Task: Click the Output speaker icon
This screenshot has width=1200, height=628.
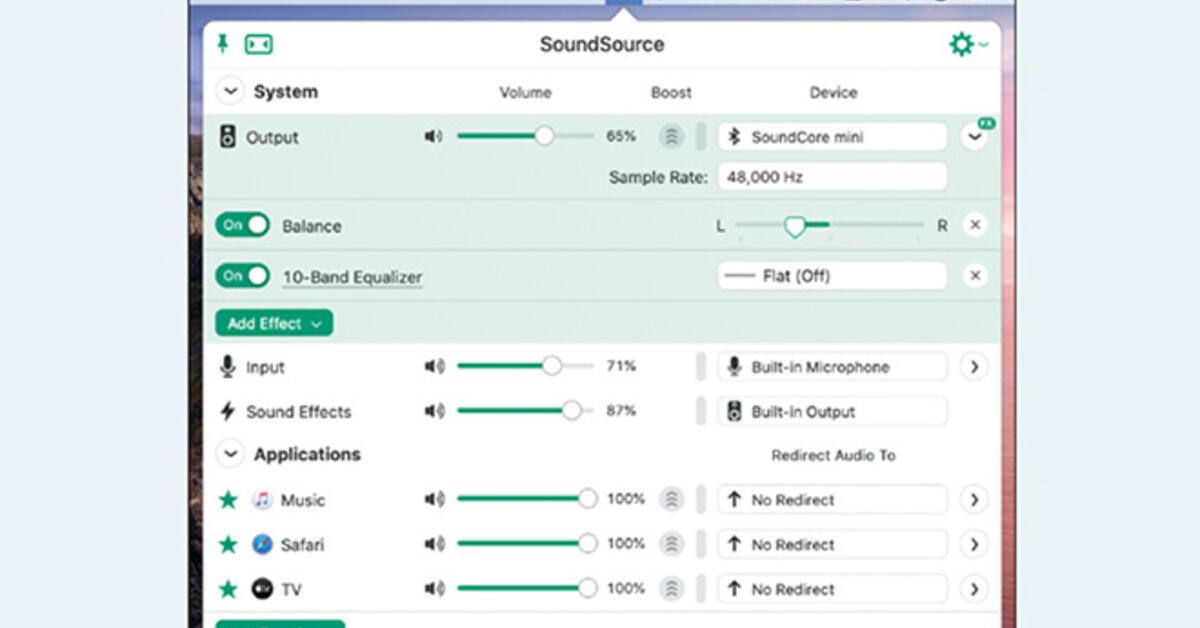Action: (x=230, y=137)
